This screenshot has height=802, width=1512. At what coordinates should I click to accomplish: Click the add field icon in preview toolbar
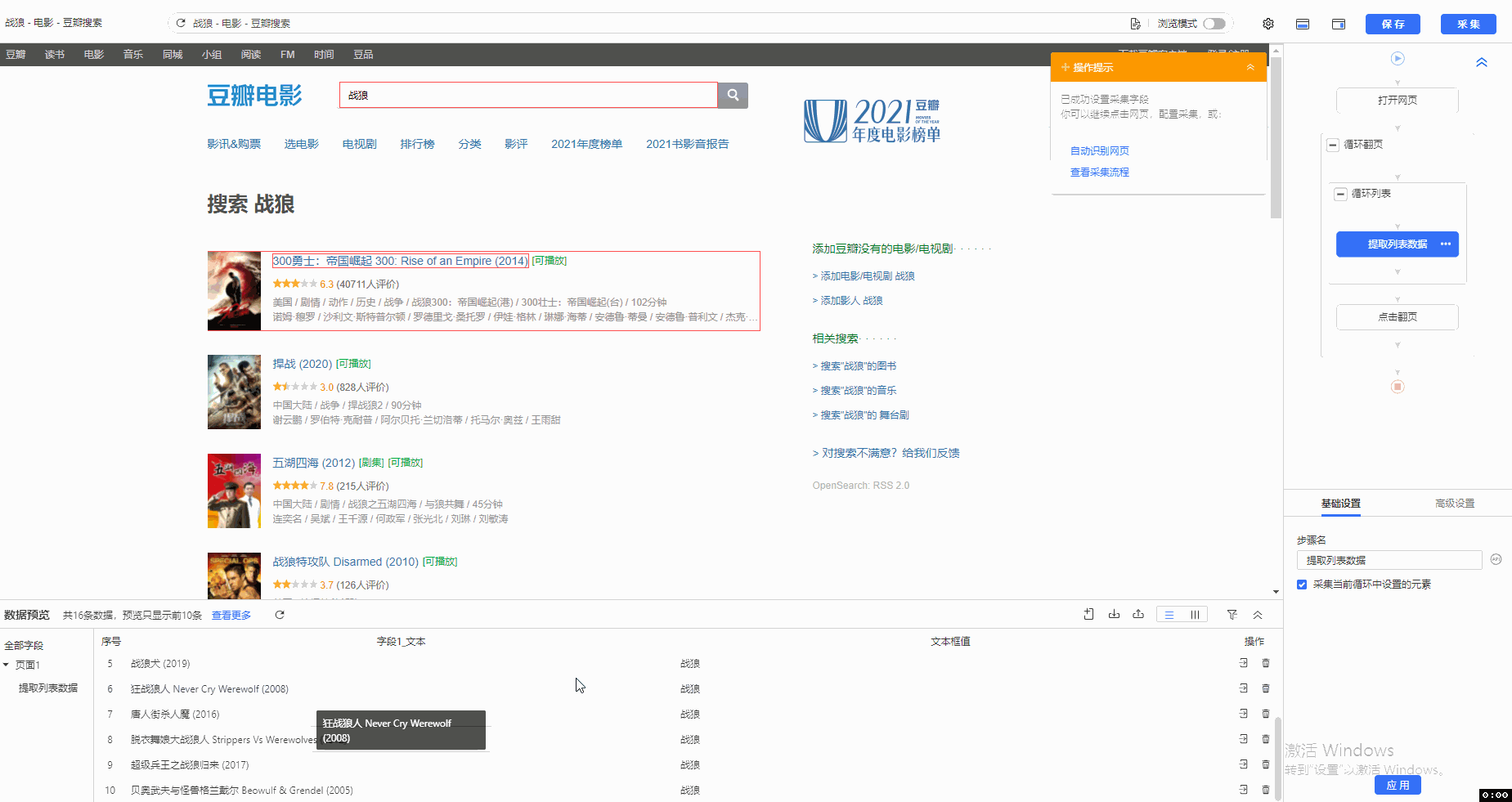[1088, 614]
